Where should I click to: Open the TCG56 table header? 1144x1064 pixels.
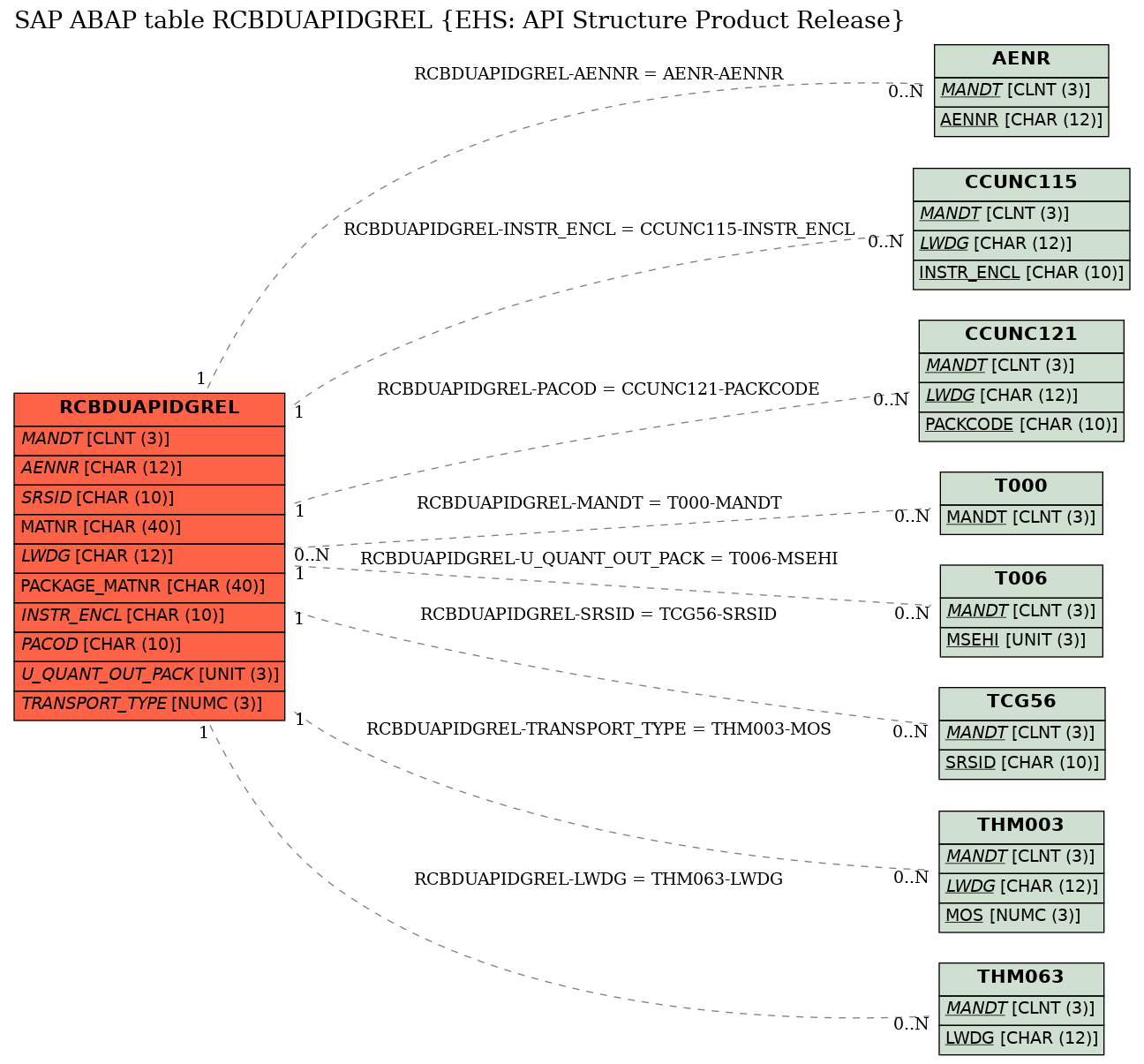click(1021, 703)
